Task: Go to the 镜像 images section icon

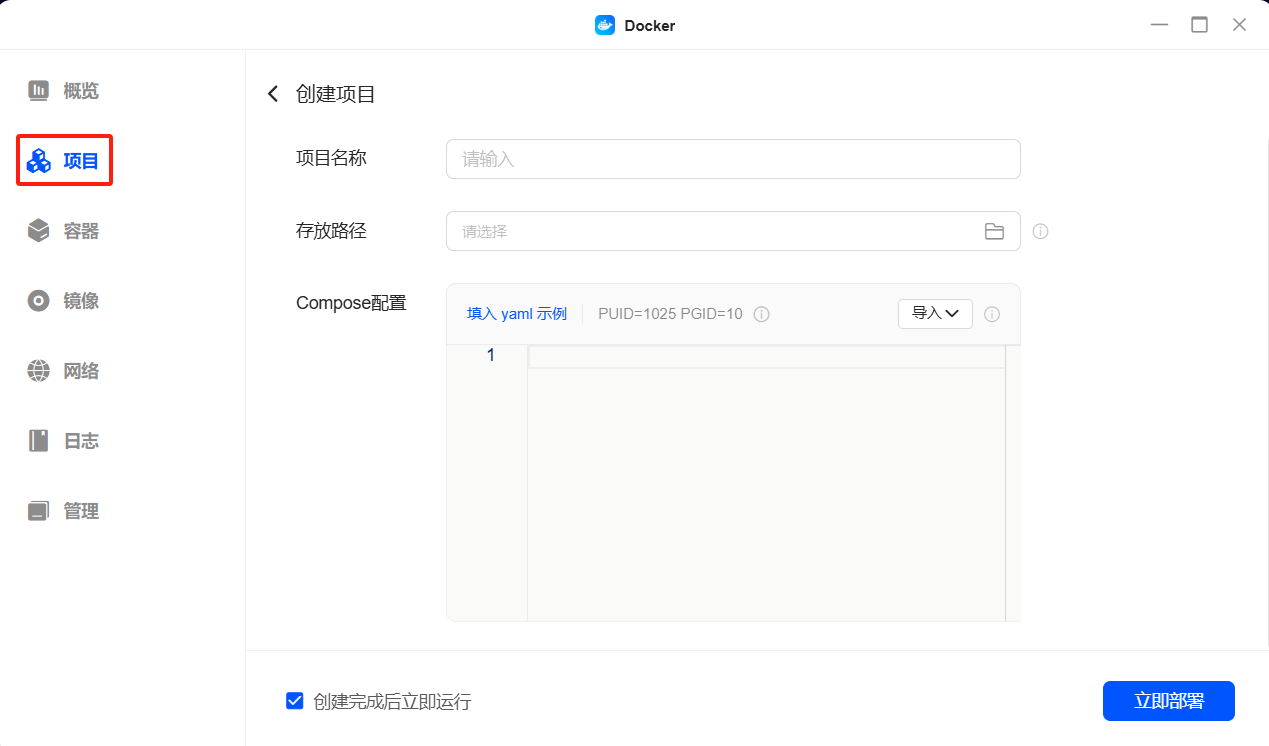Action: 38,301
